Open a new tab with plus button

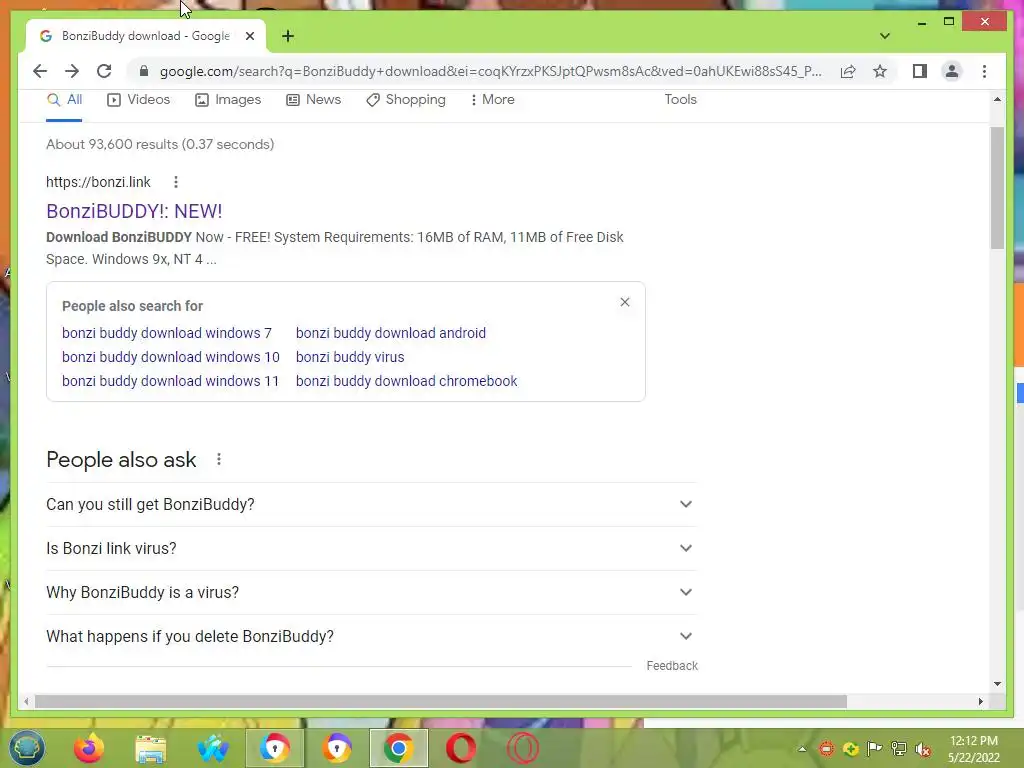[x=288, y=36]
